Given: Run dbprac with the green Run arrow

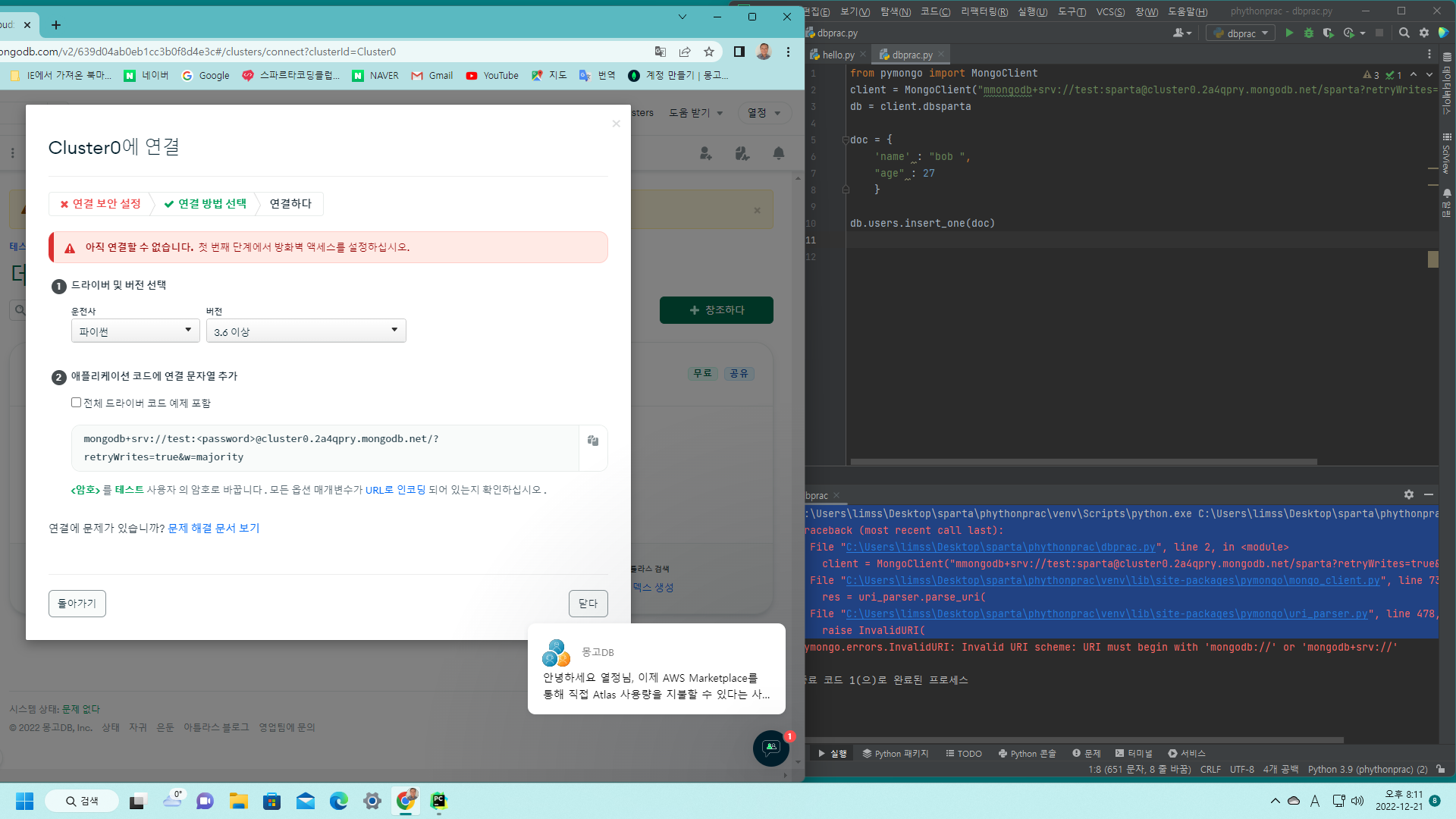Looking at the screenshot, I should tap(1289, 33).
